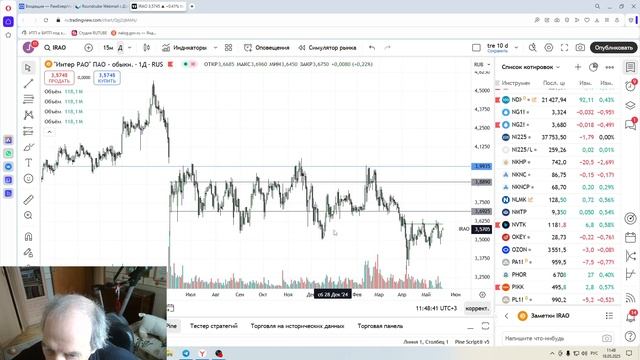Switch chart to fullscreen mode
Viewport: 640px width, 360px height.
click(x=564, y=48)
